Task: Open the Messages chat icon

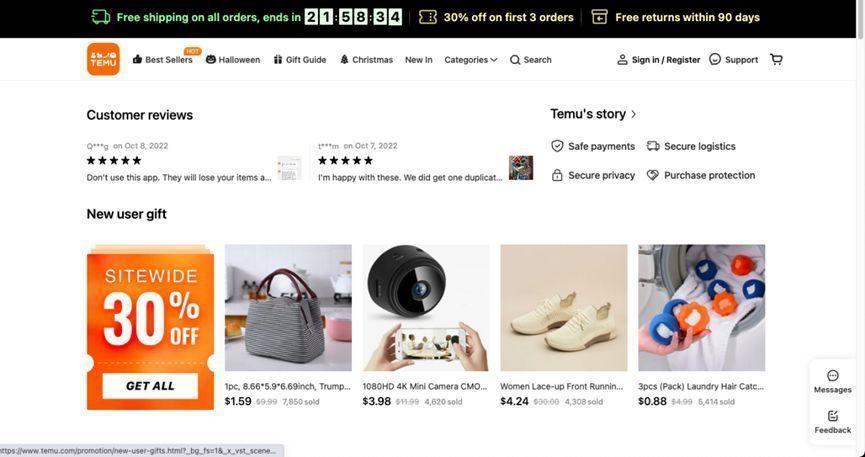Action: point(833,376)
